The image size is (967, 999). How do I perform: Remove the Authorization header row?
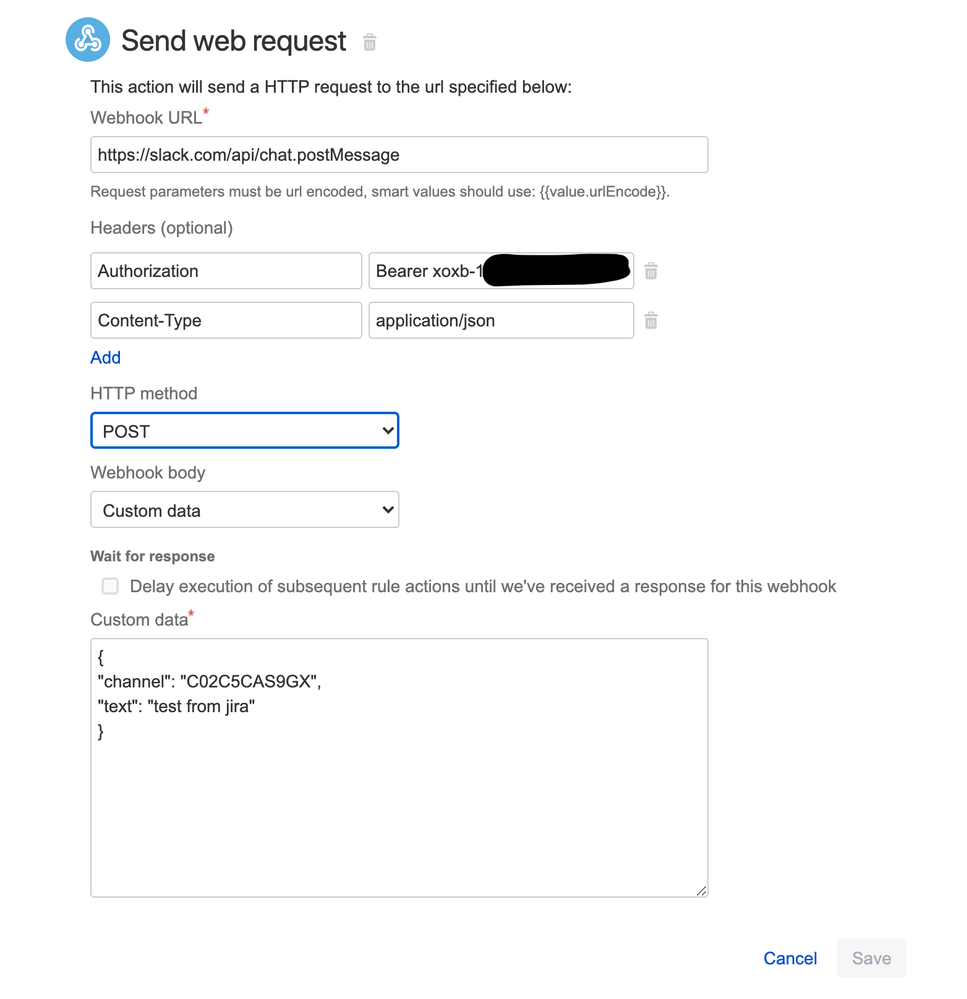[x=650, y=271]
